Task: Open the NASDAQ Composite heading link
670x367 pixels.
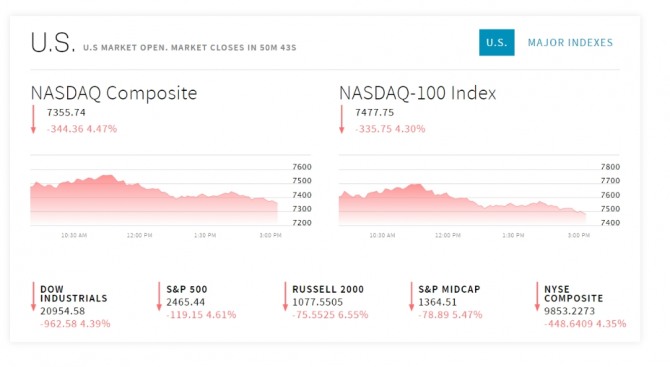Action: [x=114, y=93]
